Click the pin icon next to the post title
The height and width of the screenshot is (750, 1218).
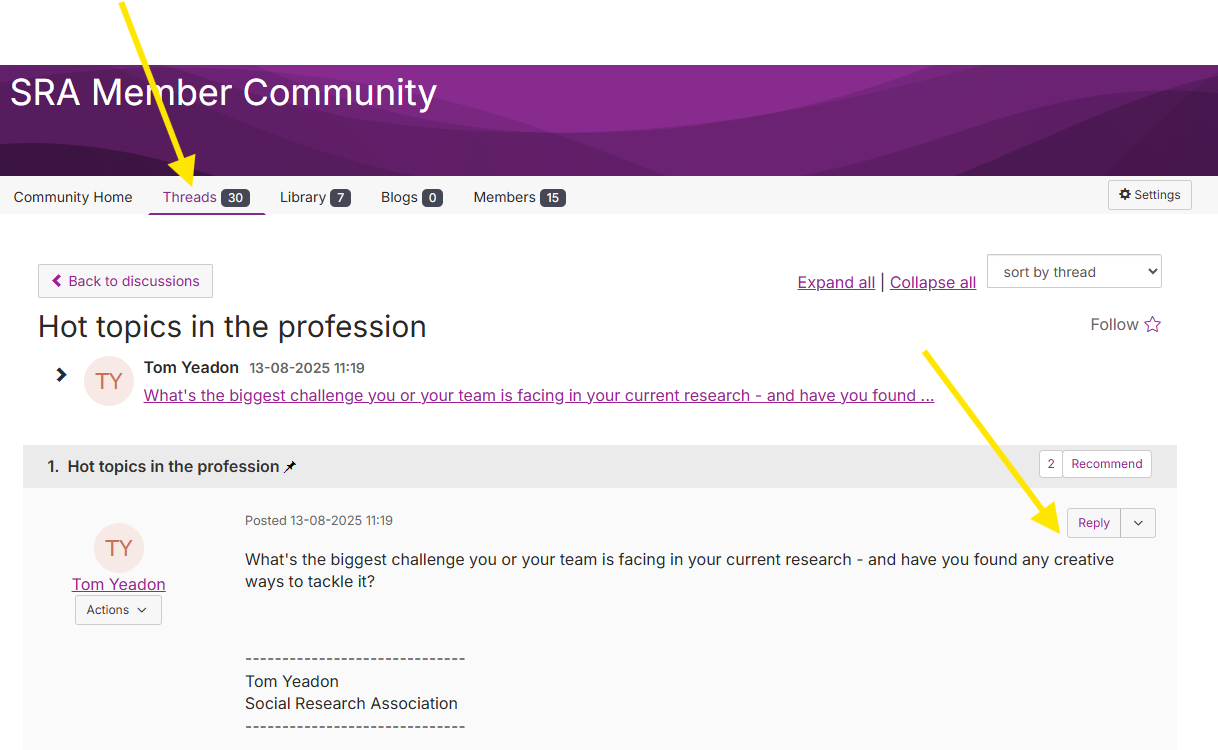(x=290, y=467)
